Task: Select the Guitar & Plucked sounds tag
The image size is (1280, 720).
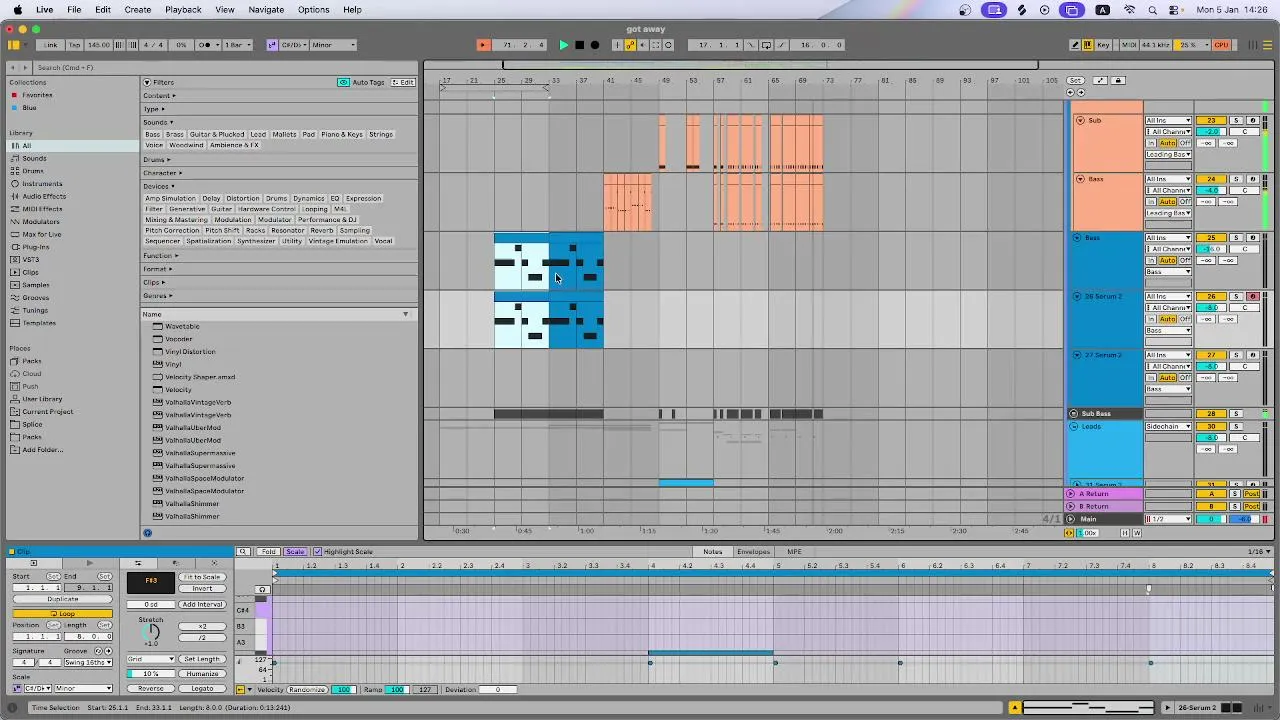Action: (x=217, y=134)
